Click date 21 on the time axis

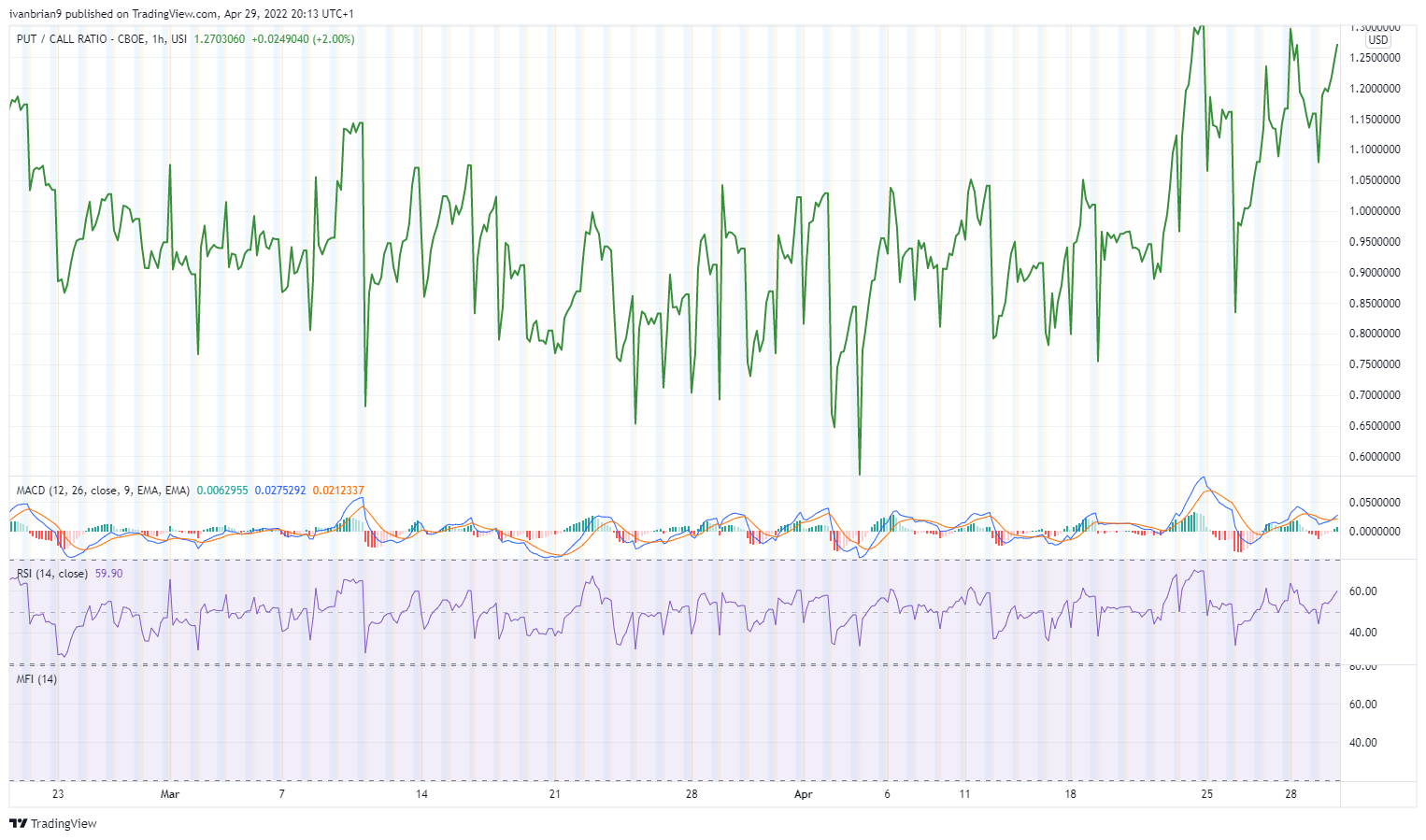(555, 794)
